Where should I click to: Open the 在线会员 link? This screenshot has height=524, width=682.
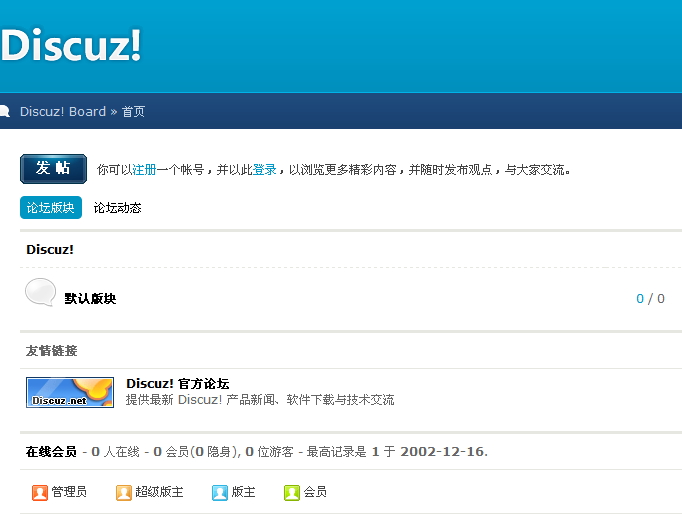(x=51, y=452)
